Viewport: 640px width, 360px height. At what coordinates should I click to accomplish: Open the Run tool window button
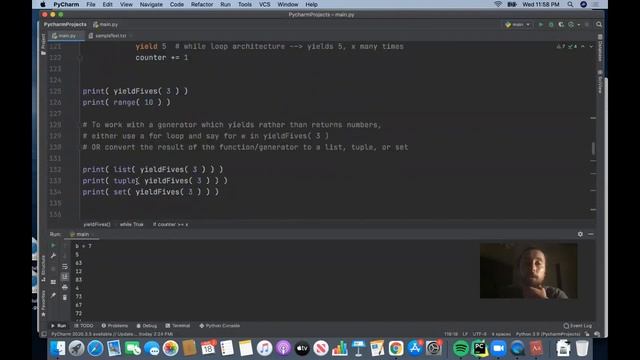point(58,326)
